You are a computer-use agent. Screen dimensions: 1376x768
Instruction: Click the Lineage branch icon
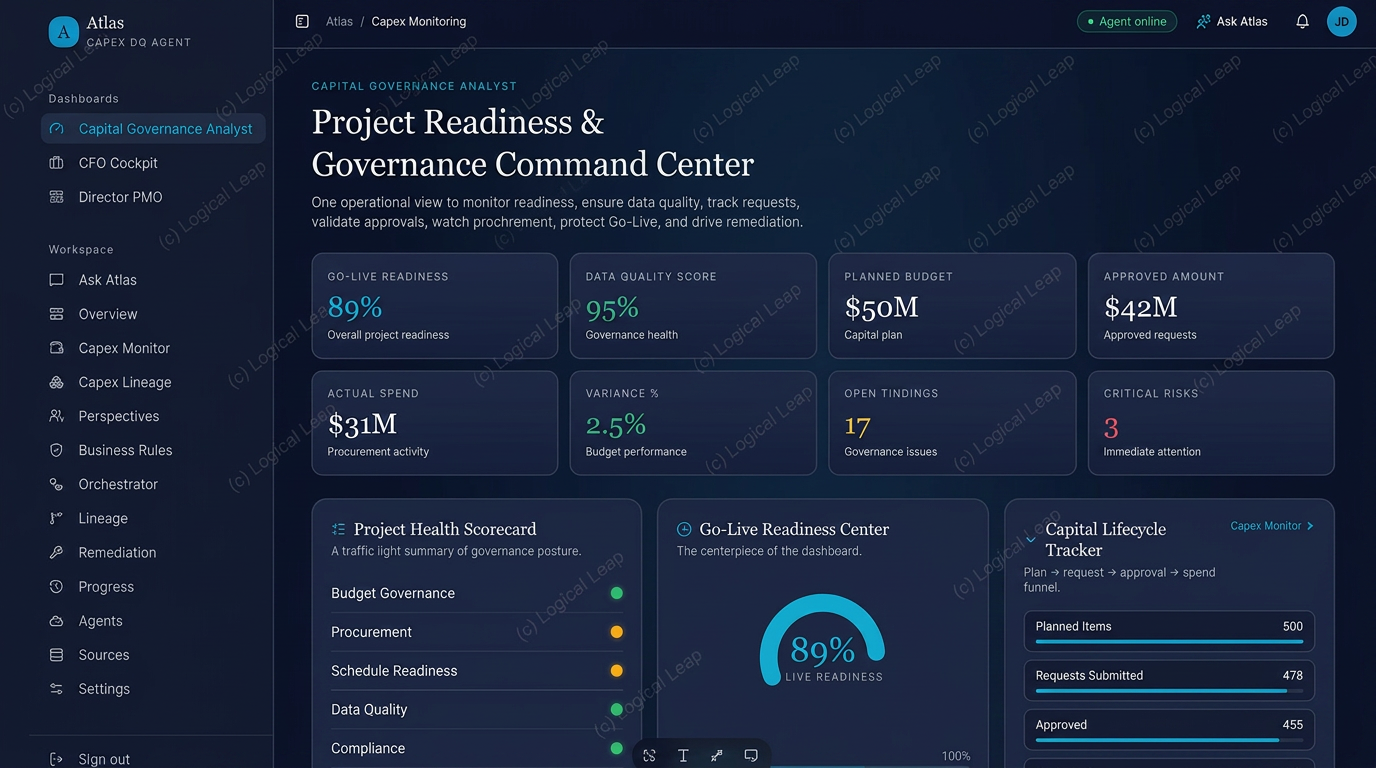(57, 518)
